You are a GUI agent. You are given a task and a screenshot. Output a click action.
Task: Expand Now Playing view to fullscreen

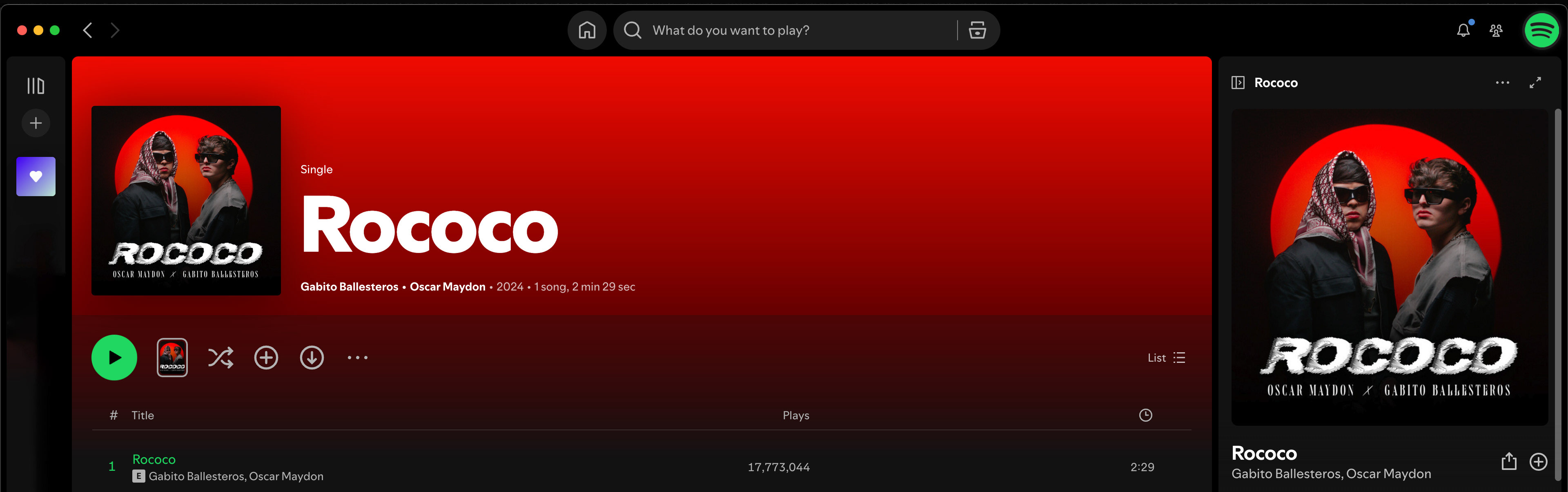(1535, 82)
